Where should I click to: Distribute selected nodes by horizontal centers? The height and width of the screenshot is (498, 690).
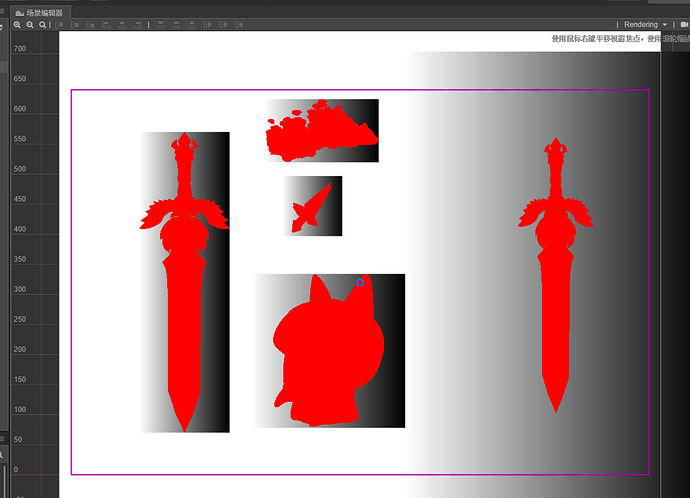224,25
